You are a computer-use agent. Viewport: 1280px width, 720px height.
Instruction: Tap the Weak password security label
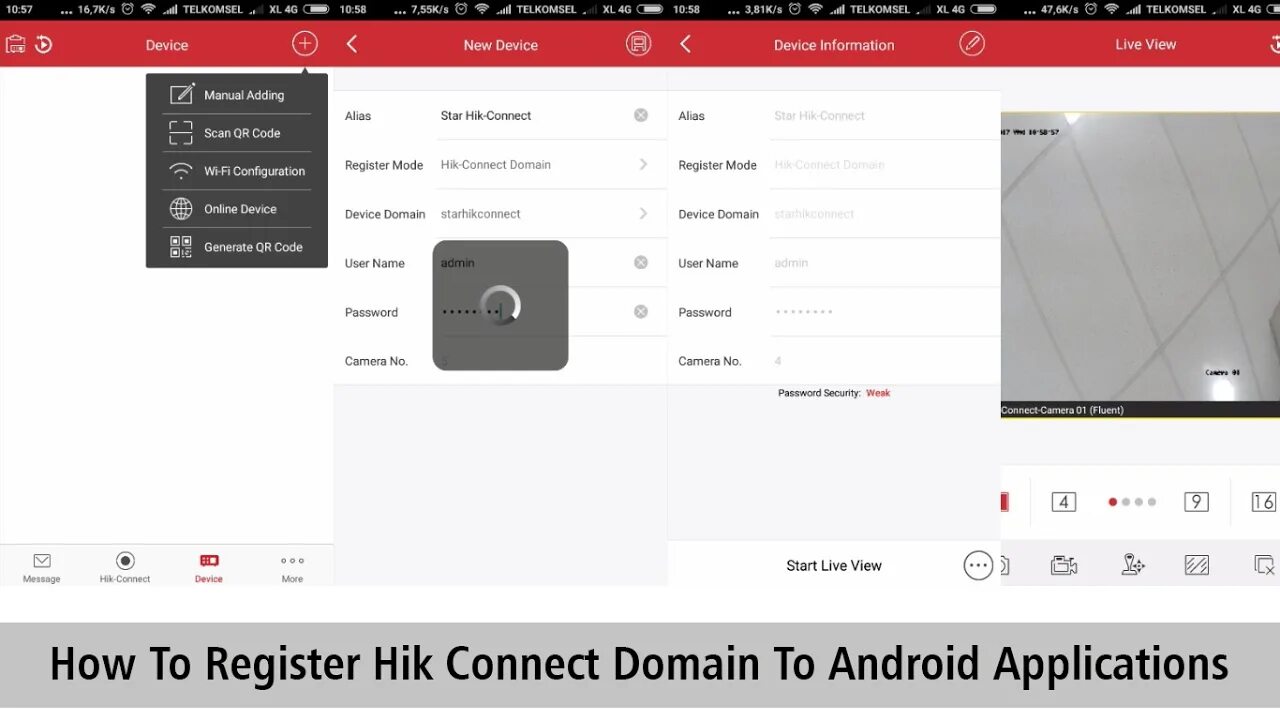pos(878,393)
